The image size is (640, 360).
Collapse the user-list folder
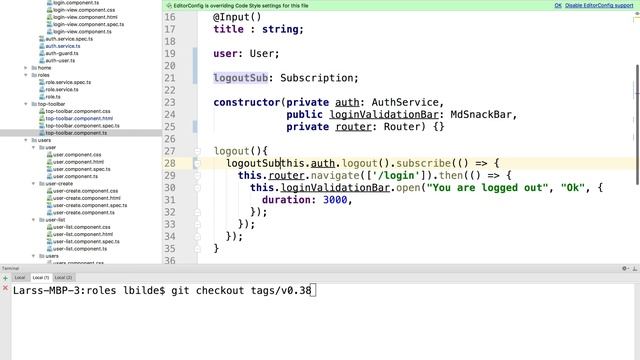[33, 220]
